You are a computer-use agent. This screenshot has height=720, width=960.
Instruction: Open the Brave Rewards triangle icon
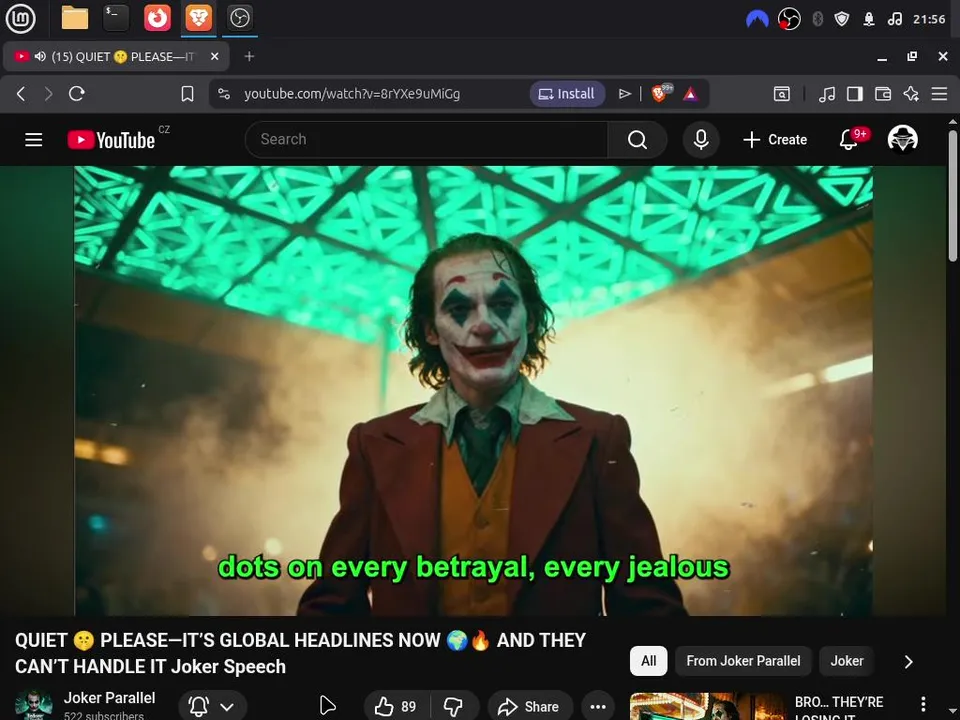click(x=691, y=94)
